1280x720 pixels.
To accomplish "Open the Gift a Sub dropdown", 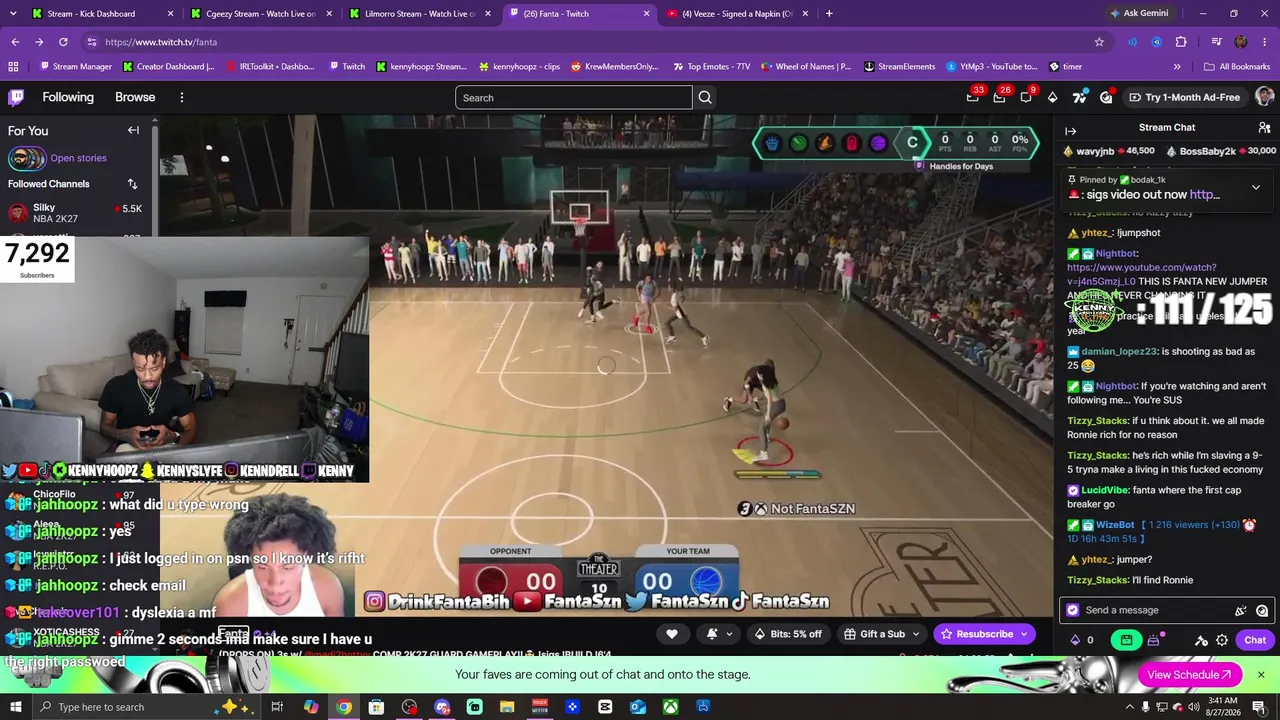I will pos(883,634).
